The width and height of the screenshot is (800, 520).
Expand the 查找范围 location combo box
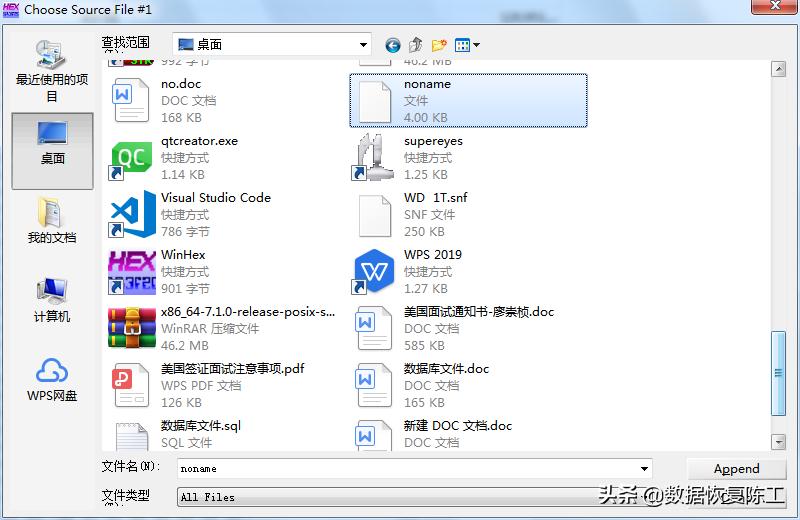pyautogui.click(x=272, y=44)
